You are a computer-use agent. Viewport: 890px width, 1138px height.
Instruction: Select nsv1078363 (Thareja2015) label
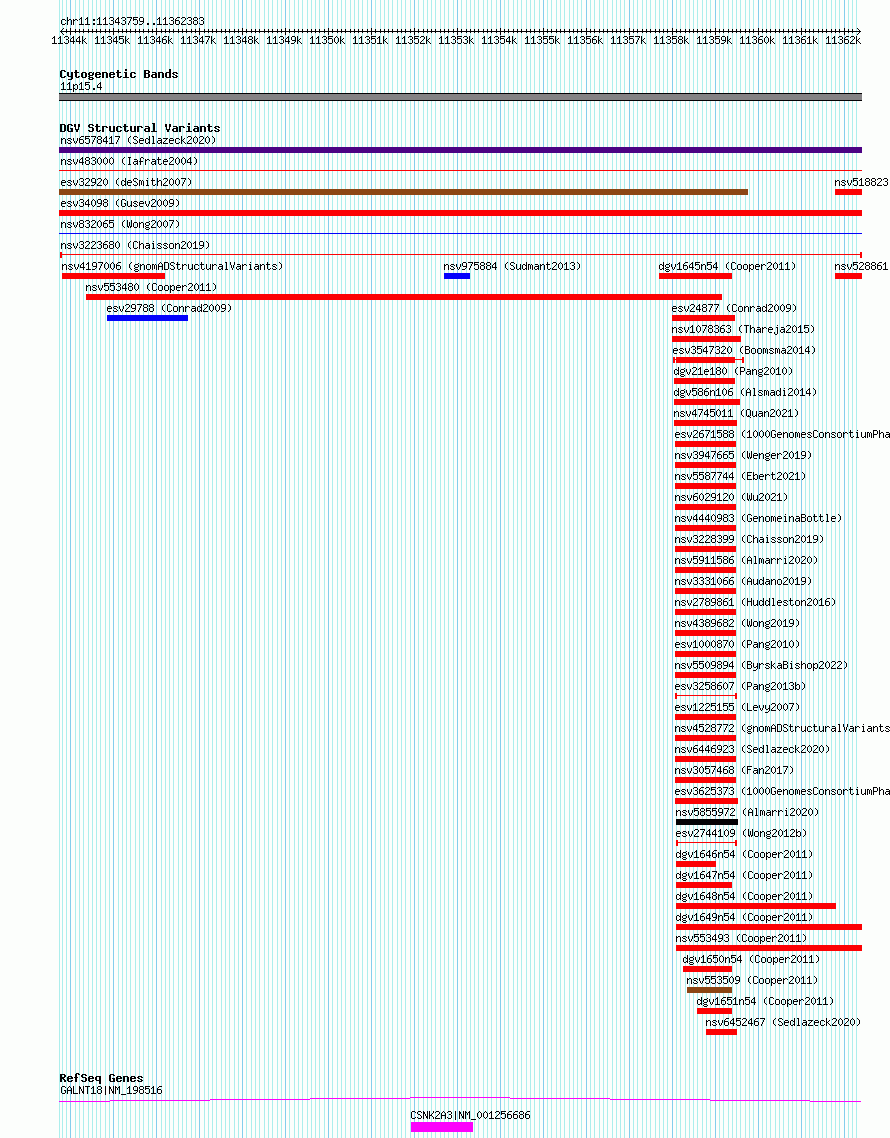[x=743, y=329]
